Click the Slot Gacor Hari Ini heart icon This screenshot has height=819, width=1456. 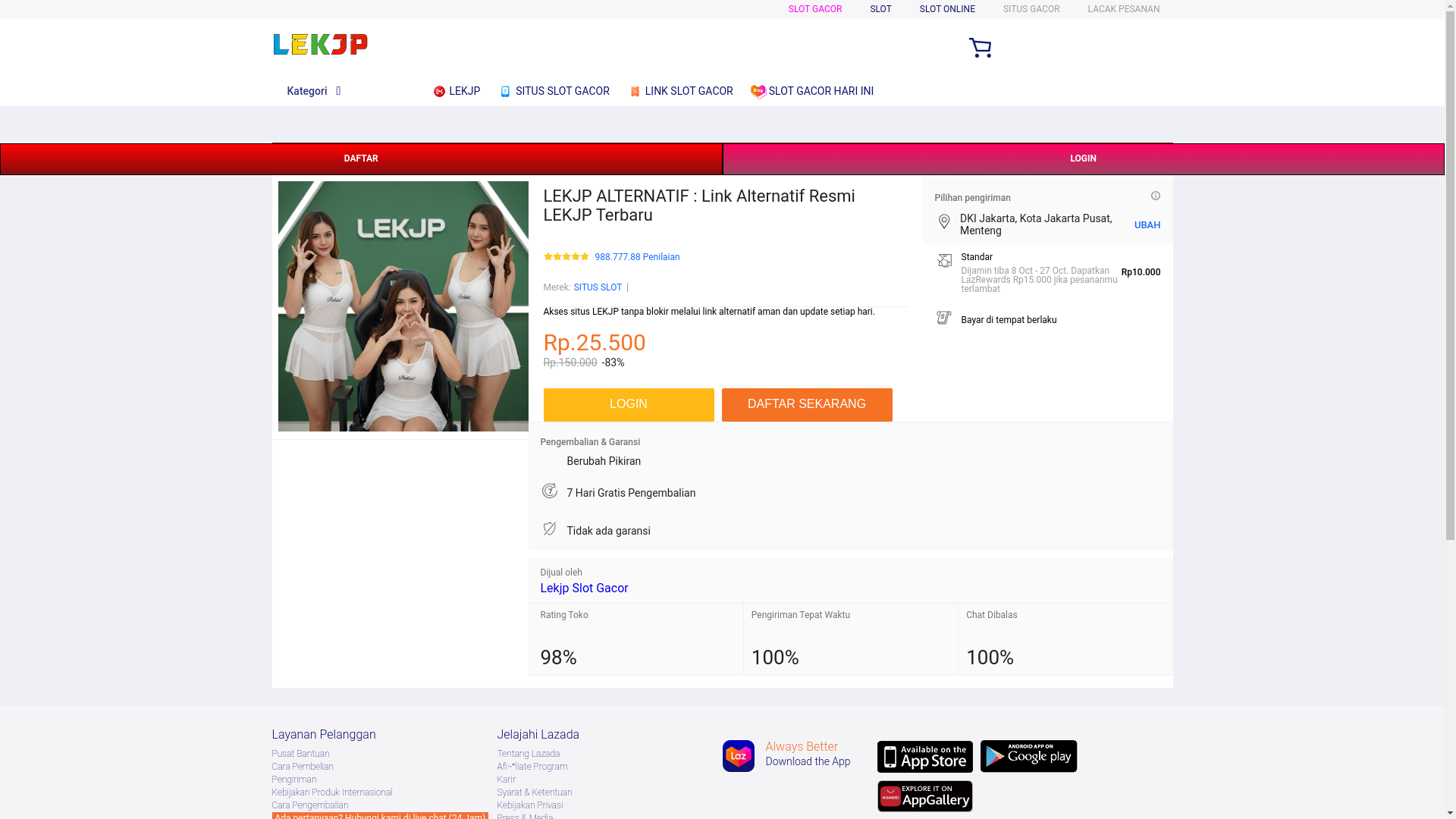pyautogui.click(x=758, y=92)
